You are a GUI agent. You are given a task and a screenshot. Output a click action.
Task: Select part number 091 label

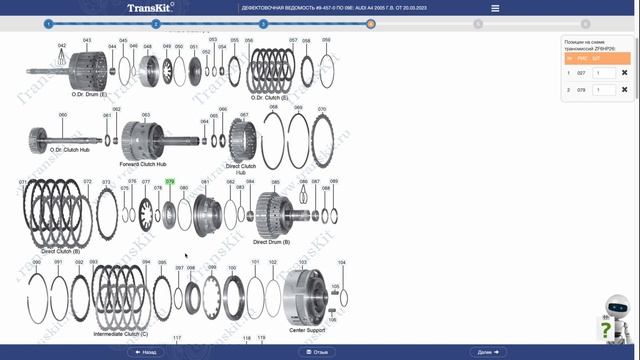pyautogui.click(x=58, y=262)
